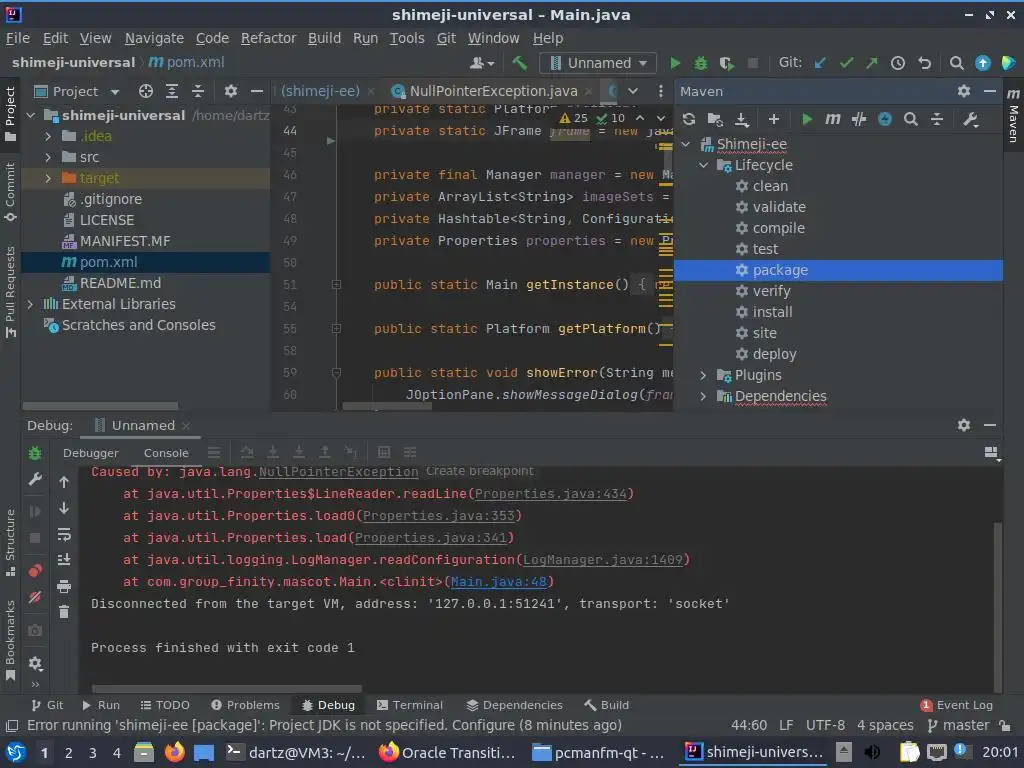Add Maven project with plus icon
Image resolution: width=1024 pixels, height=768 pixels.
point(774,119)
